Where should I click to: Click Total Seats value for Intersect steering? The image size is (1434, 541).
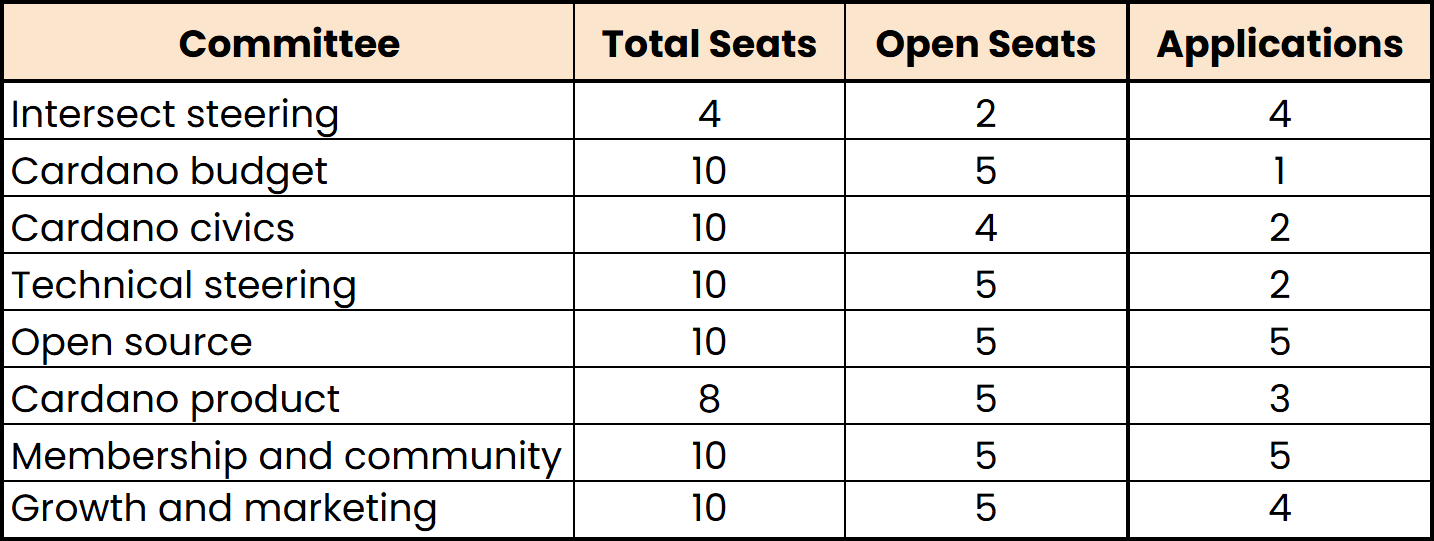tap(709, 114)
